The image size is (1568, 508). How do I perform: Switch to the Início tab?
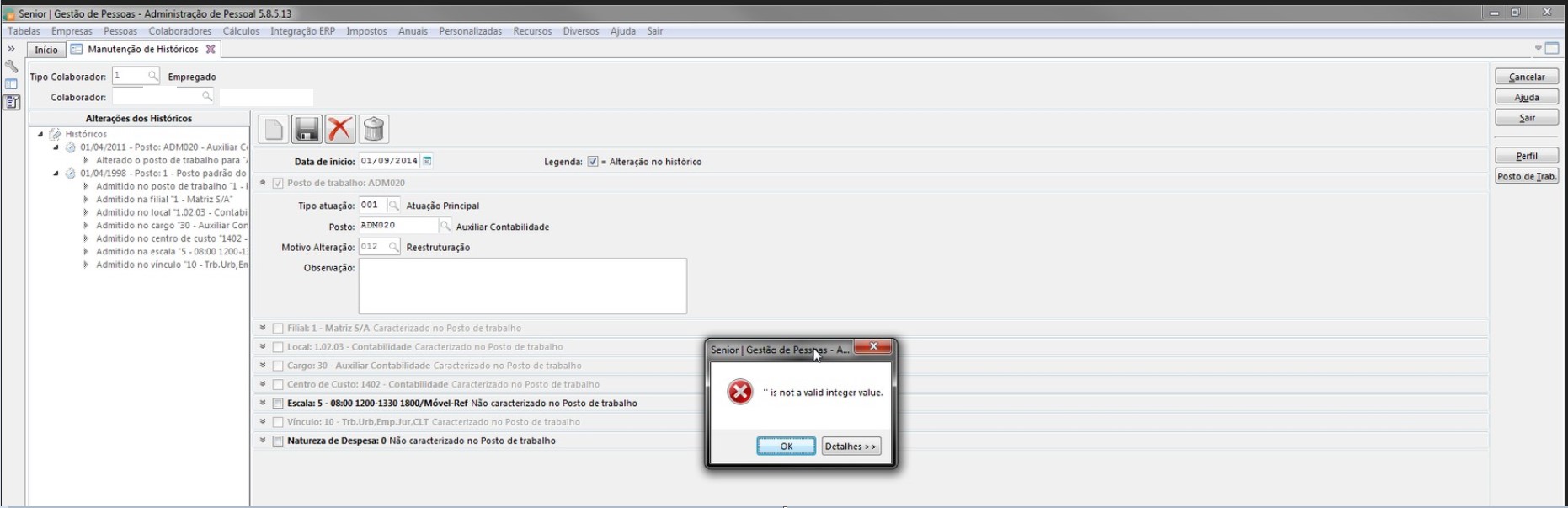point(46,50)
